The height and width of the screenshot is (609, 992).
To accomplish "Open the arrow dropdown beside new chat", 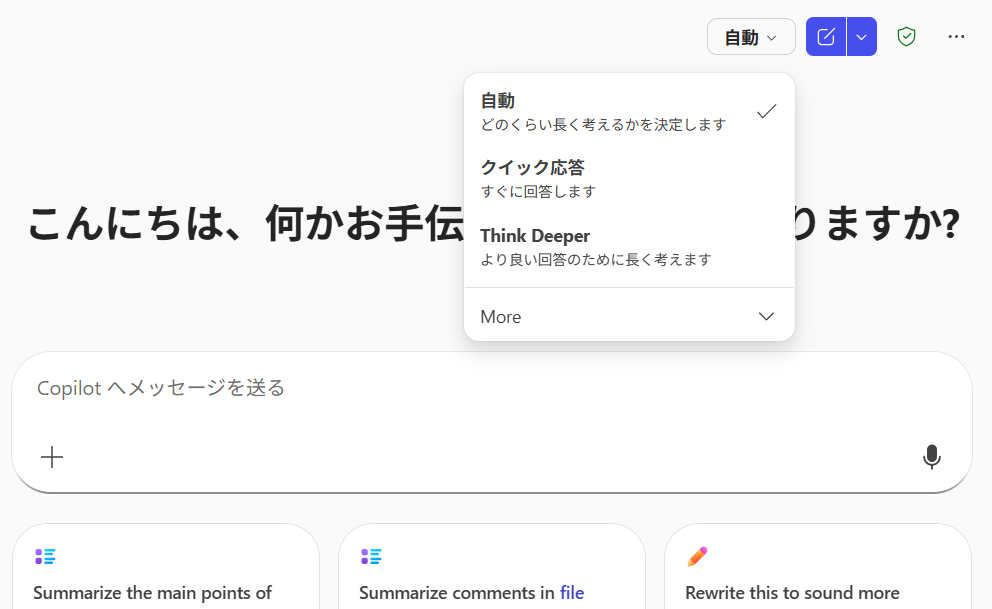I will [x=861, y=37].
